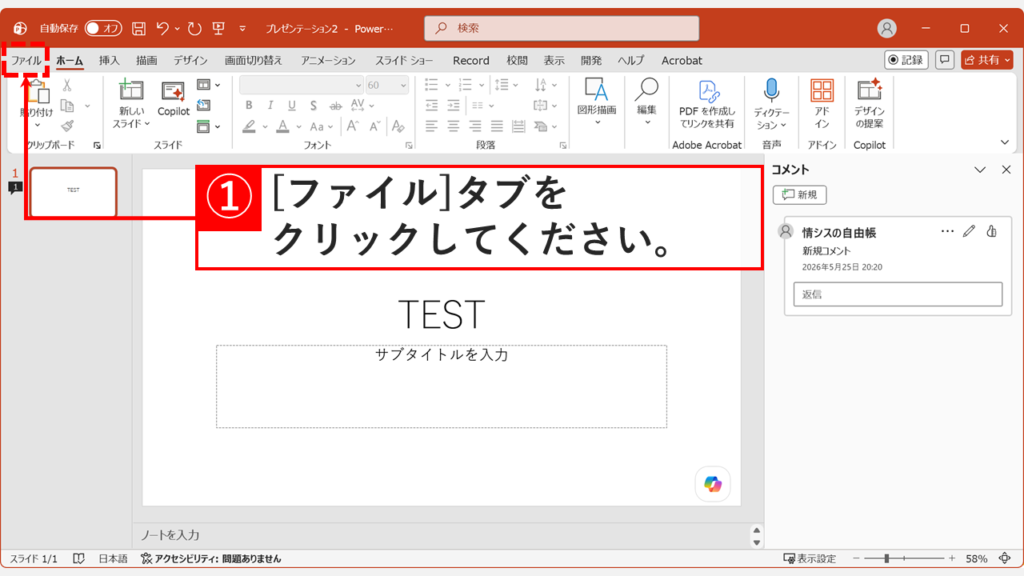Image resolution: width=1024 pixels, height=576 pixels.
Task: Click PDF を作成してリンクを共有
Action: [x=707, y=104]
